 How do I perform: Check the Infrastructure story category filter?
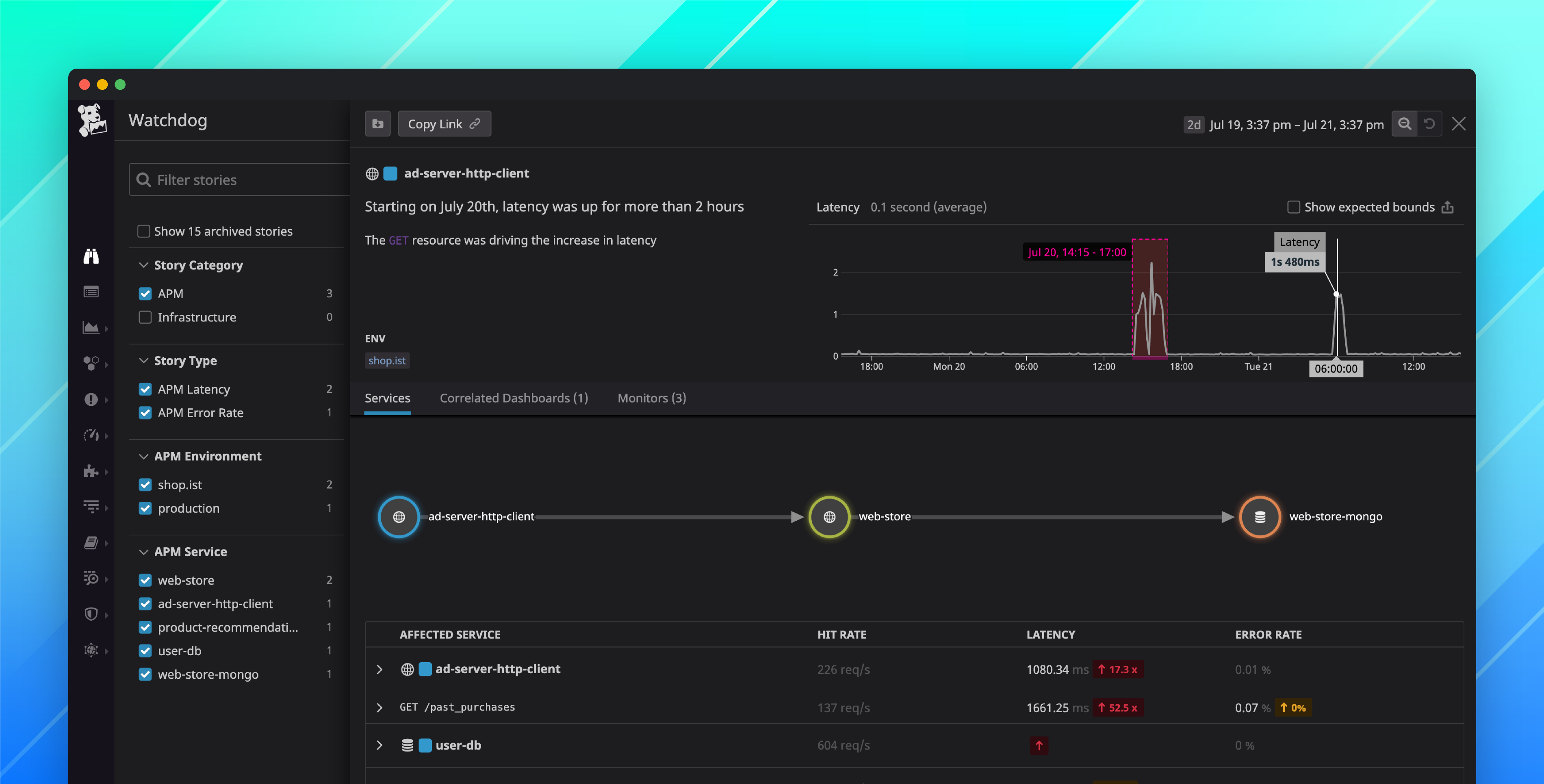[145, 317]
